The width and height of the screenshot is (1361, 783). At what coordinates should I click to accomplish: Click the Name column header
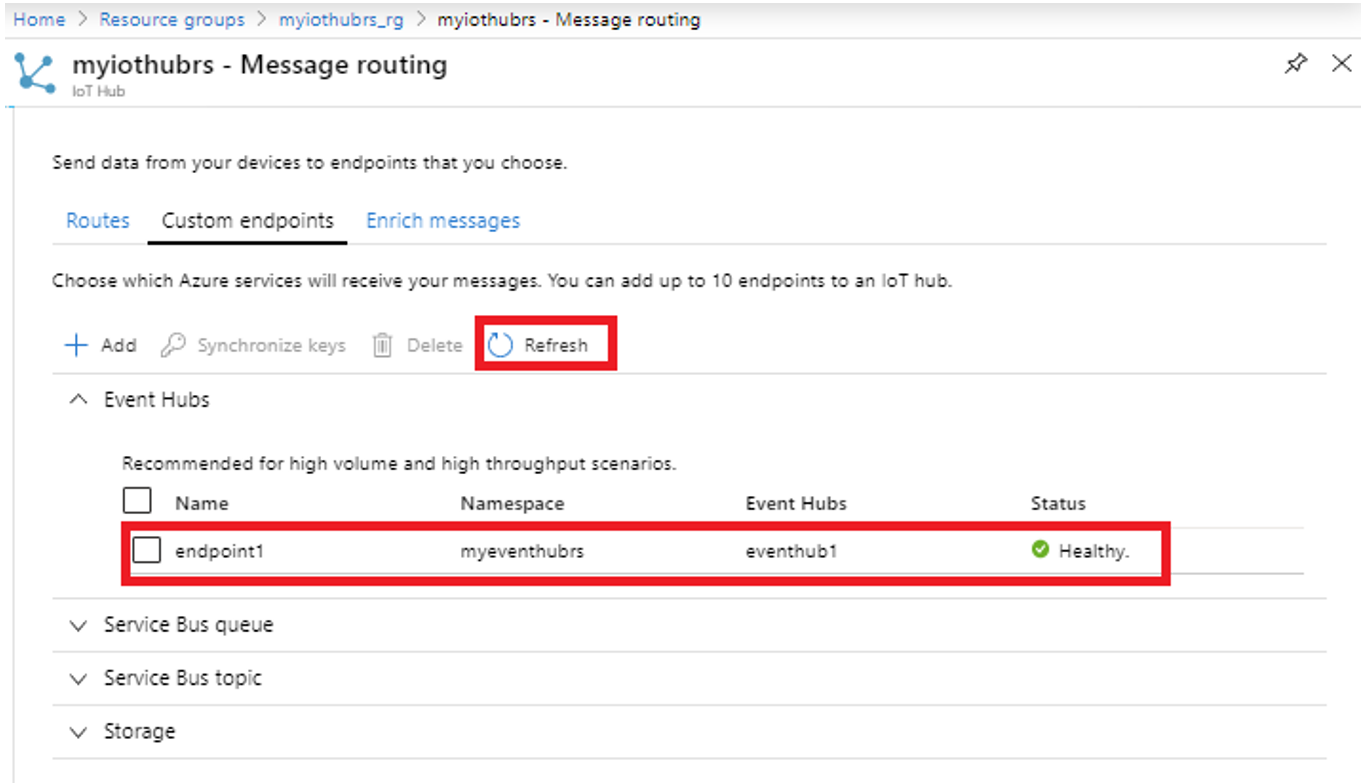click(202, 503)
